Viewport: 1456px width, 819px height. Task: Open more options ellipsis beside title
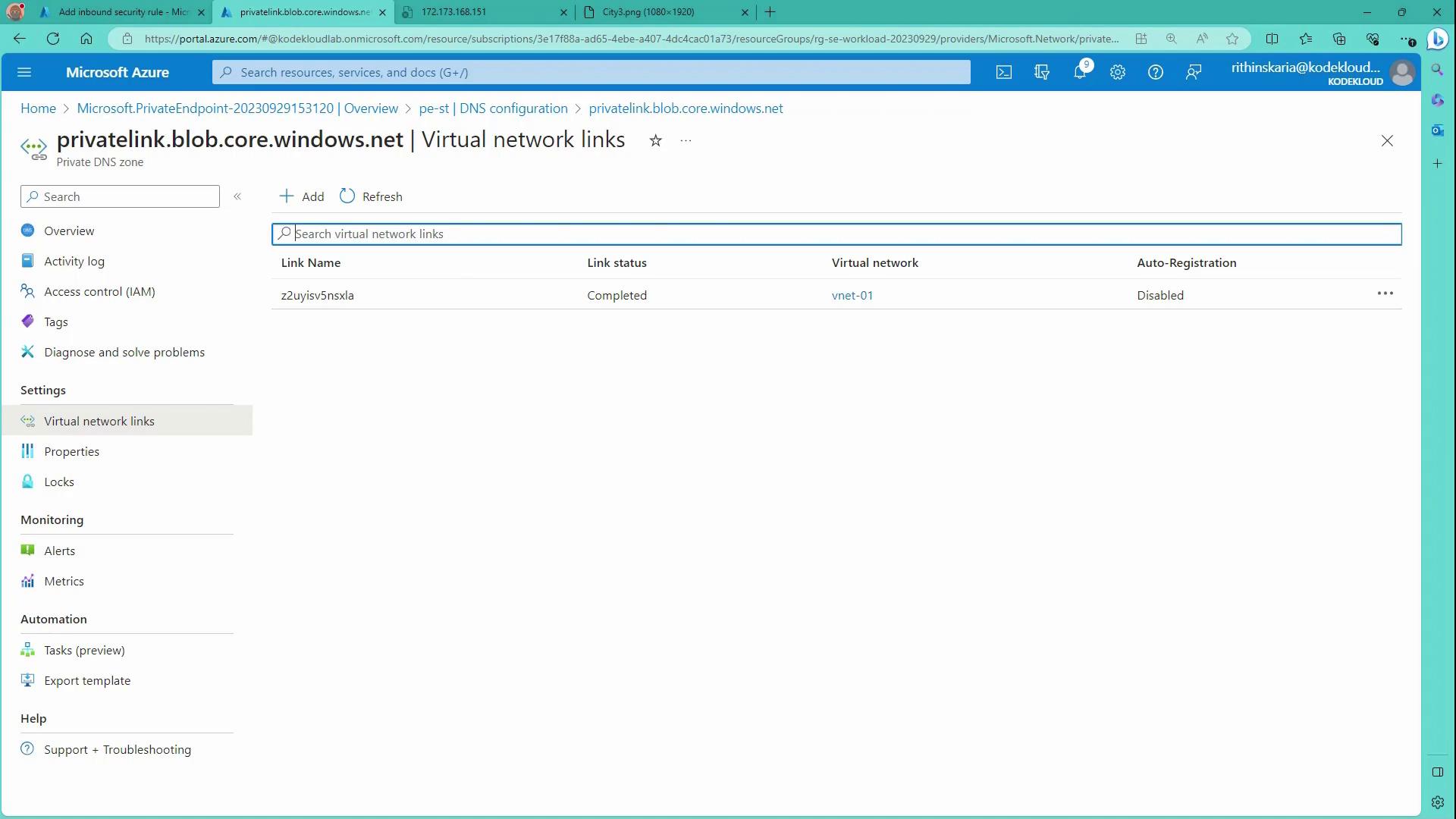[x=686, y=141]
